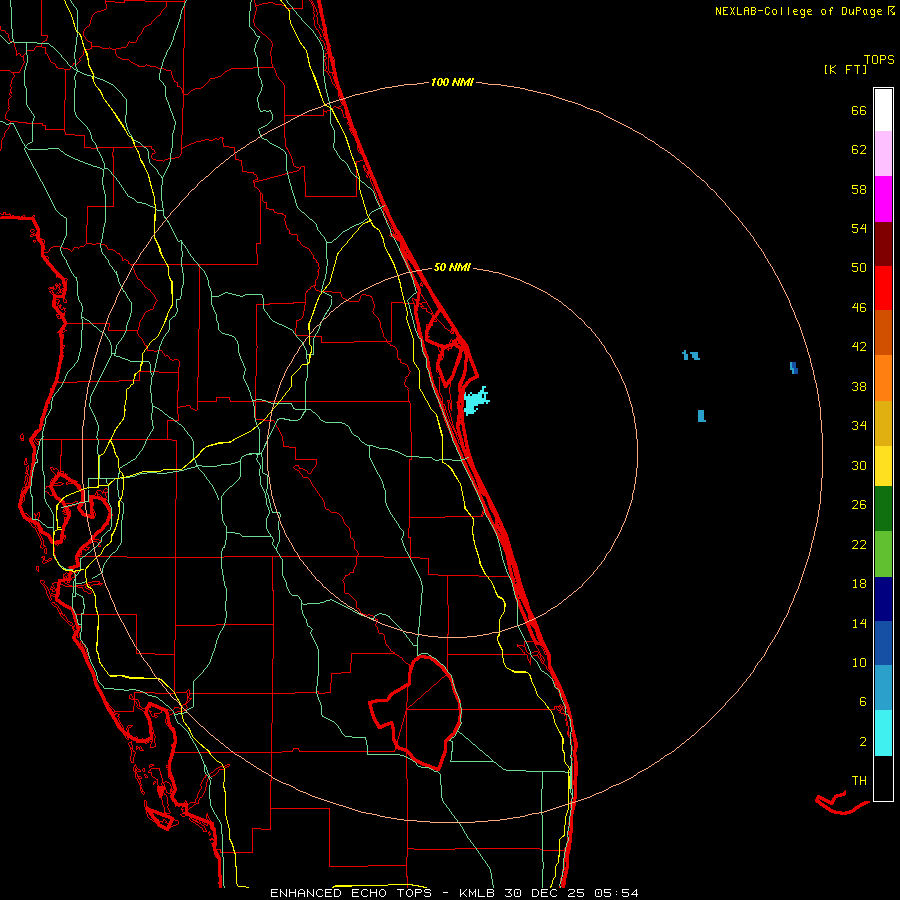Click the dark red swatch at 54 K FT
This screenshot has height=900, width=900.
[883, 243]
